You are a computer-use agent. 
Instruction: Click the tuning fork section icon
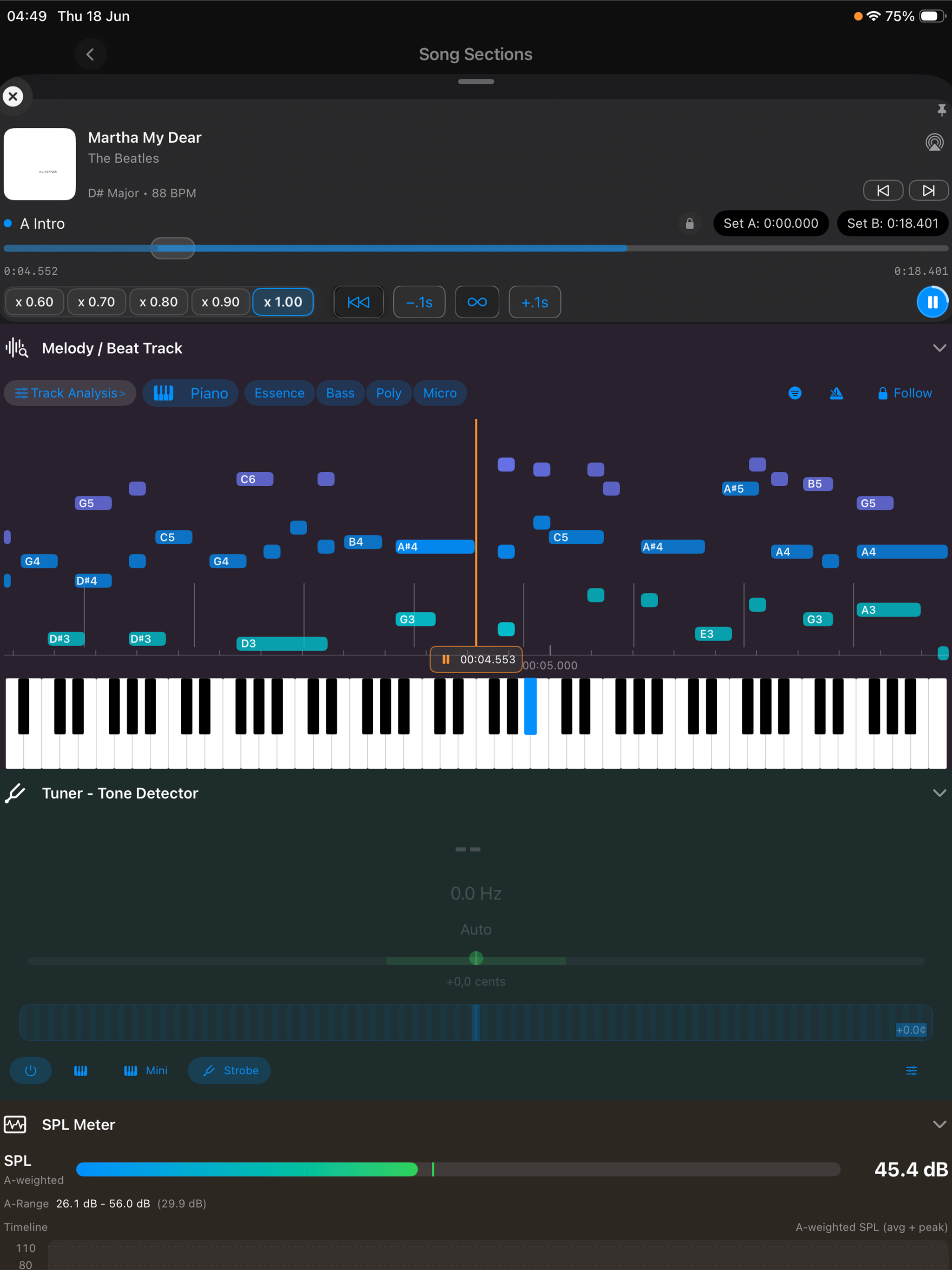[15, 793]
